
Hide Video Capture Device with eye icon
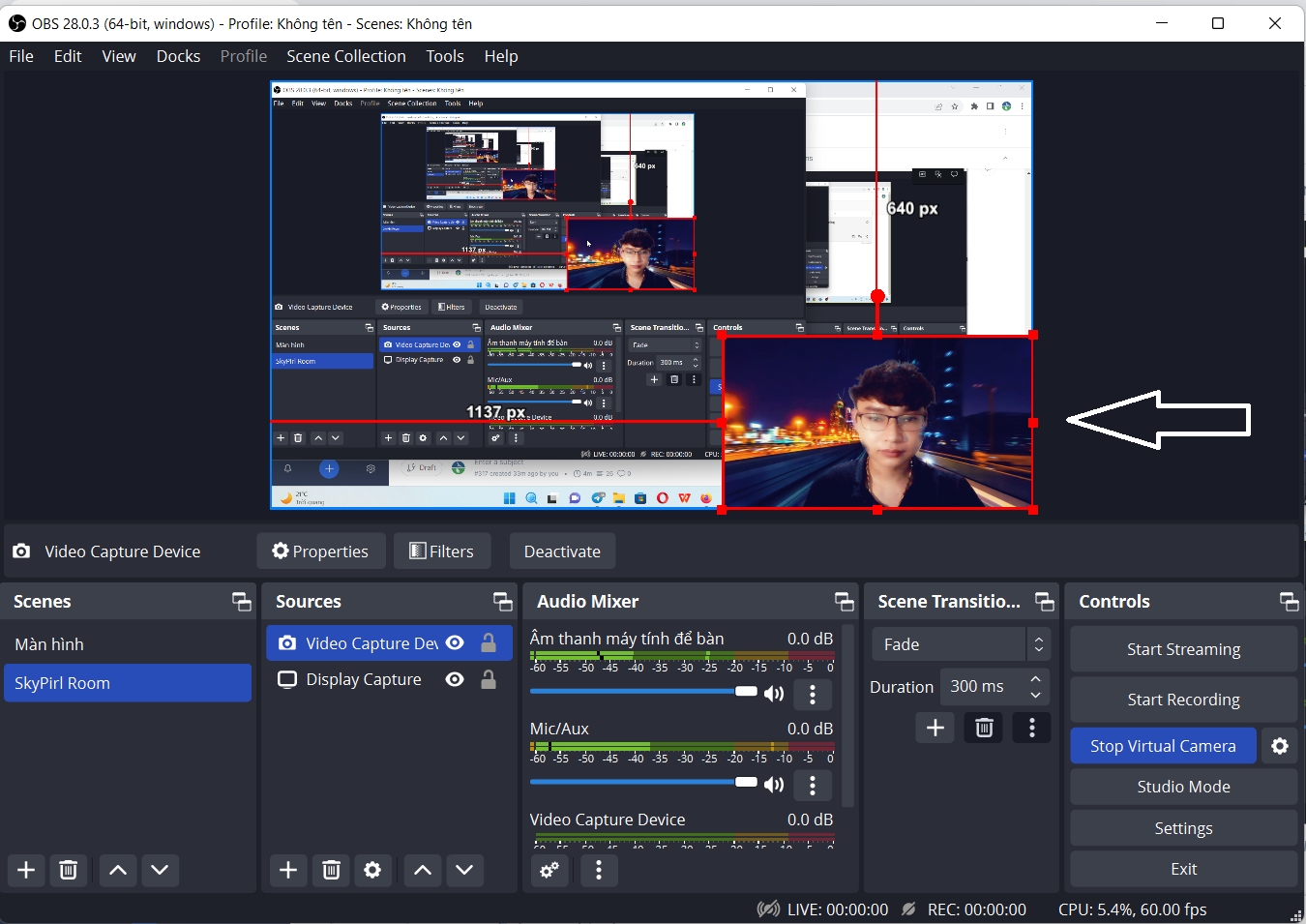[455, 643]
